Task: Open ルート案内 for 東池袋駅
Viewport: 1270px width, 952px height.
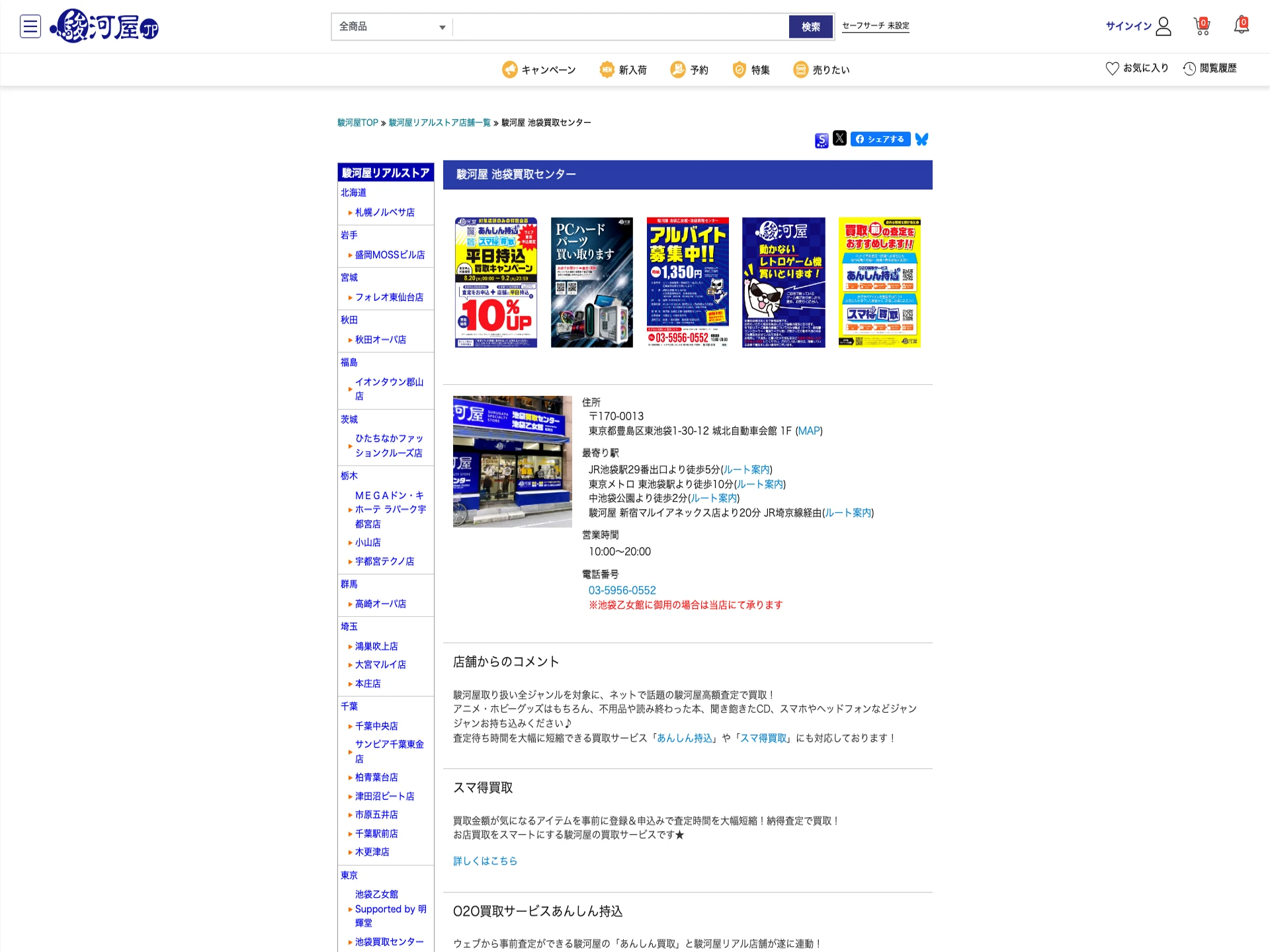Action: (760, 485)
